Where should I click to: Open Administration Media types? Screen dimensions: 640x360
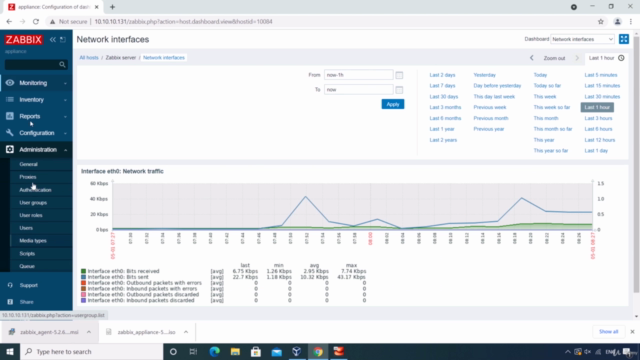[33, 240]
